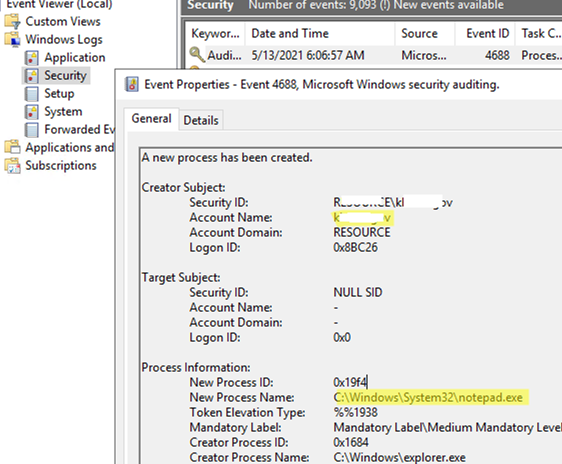Viewport: 562px width, 464px height.
Task: Click the Windows Logs folder icon
Action: pos(13,39)
